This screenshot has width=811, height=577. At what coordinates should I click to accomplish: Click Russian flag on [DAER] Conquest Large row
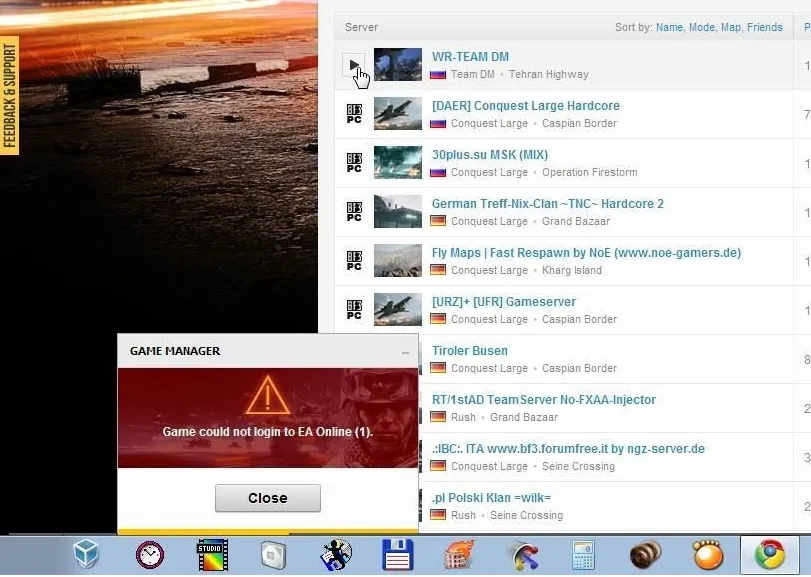tap(438, 124)
